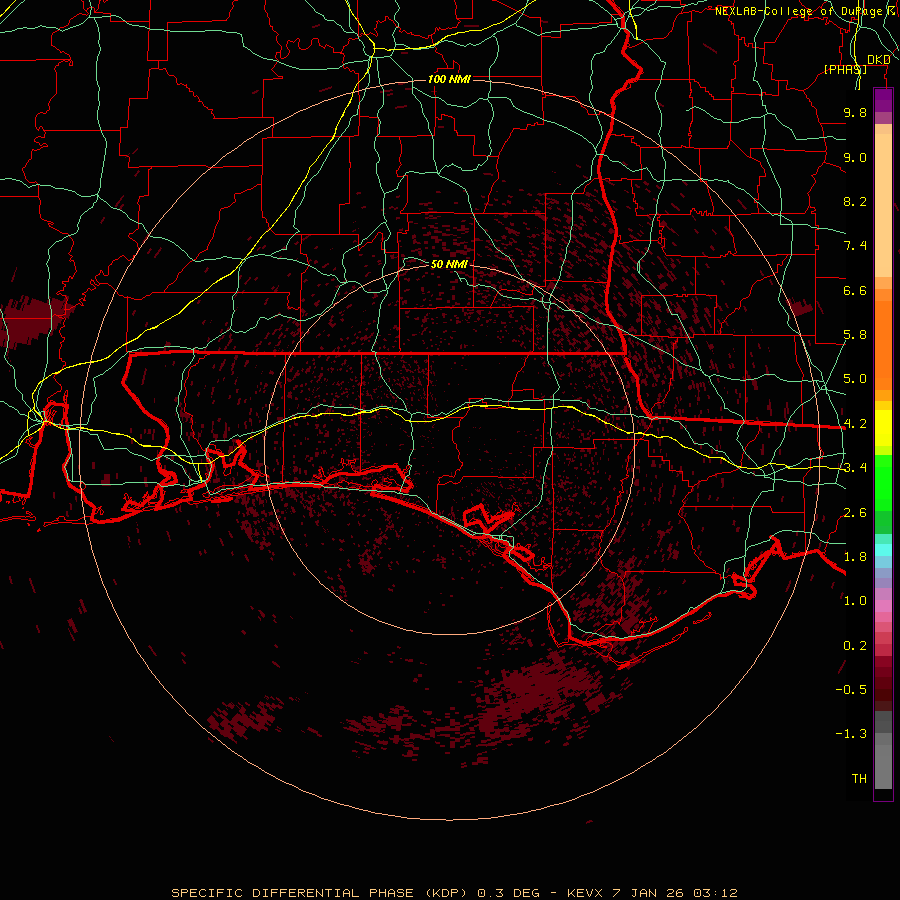Click the 9.0 value on the color scale
Viewport: 900px width, 900px height.
(x=855, y=157)
